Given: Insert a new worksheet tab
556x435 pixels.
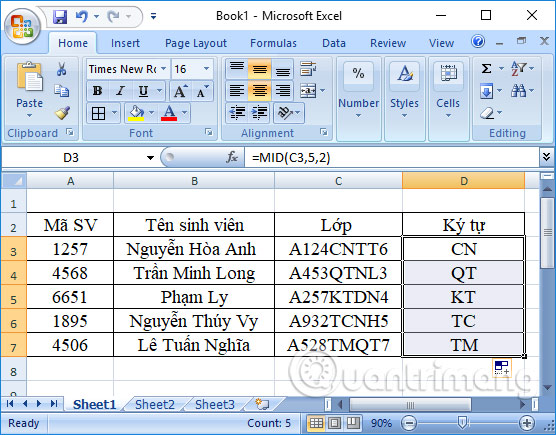Looking at the screenshot, I should click(x=262, y=404).
